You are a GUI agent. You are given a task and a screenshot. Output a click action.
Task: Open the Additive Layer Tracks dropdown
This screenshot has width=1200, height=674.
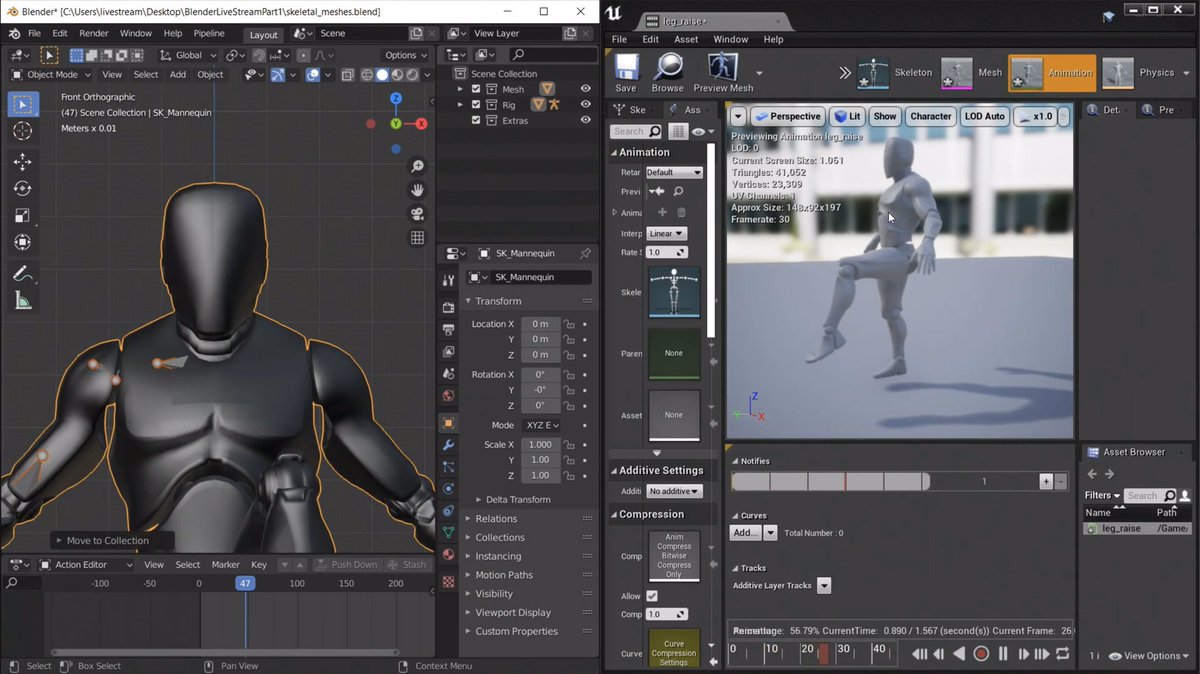pyautogui.click(x=824, y=585)
